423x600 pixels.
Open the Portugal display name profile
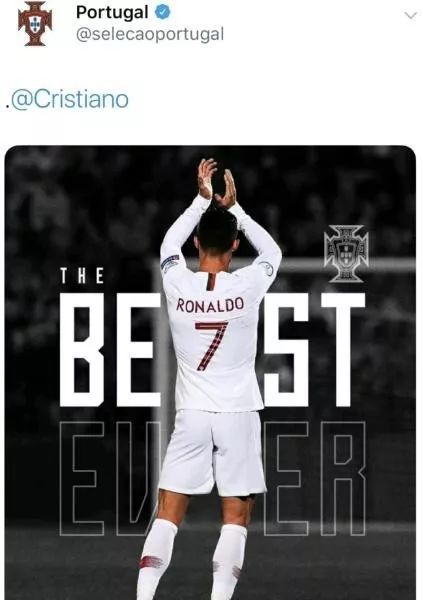(112, 13)
